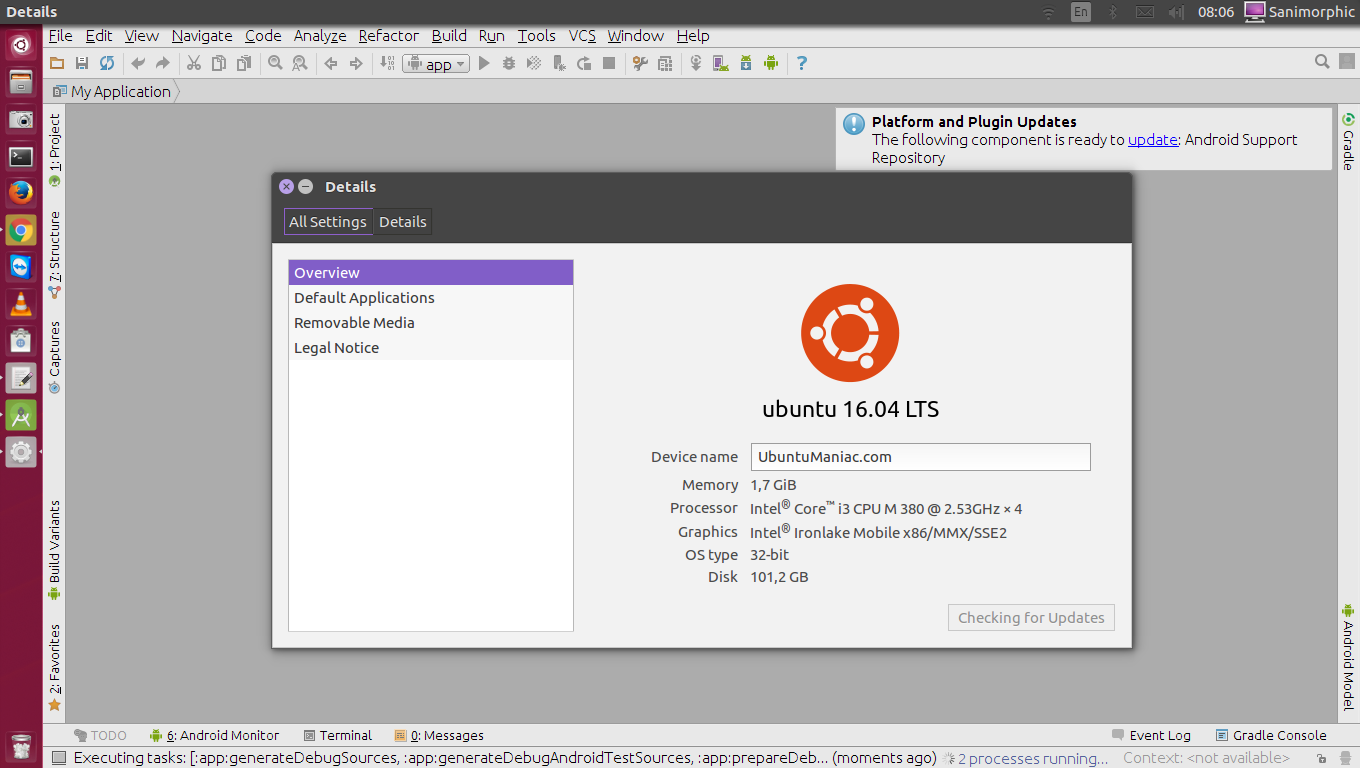The width and height of the screenshot is (1360, 768).
Task: Open Find with the magnifier toolbar icon
Action: coord(275,63)
